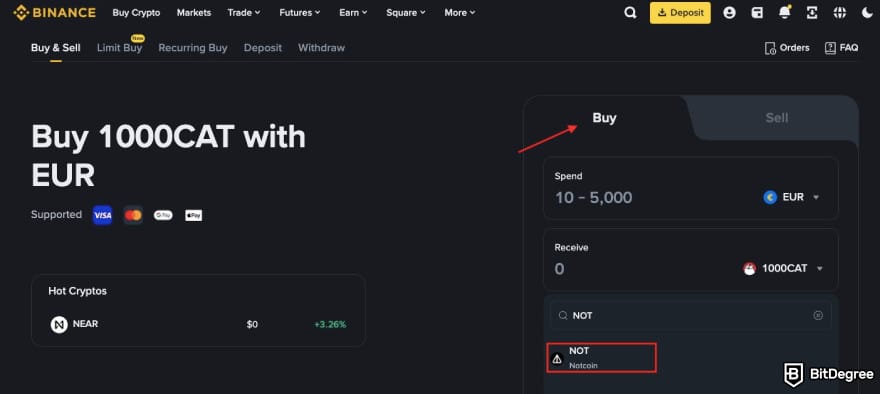Select the NOT Notcoin result
880x394 pixels.
[602, 358]
